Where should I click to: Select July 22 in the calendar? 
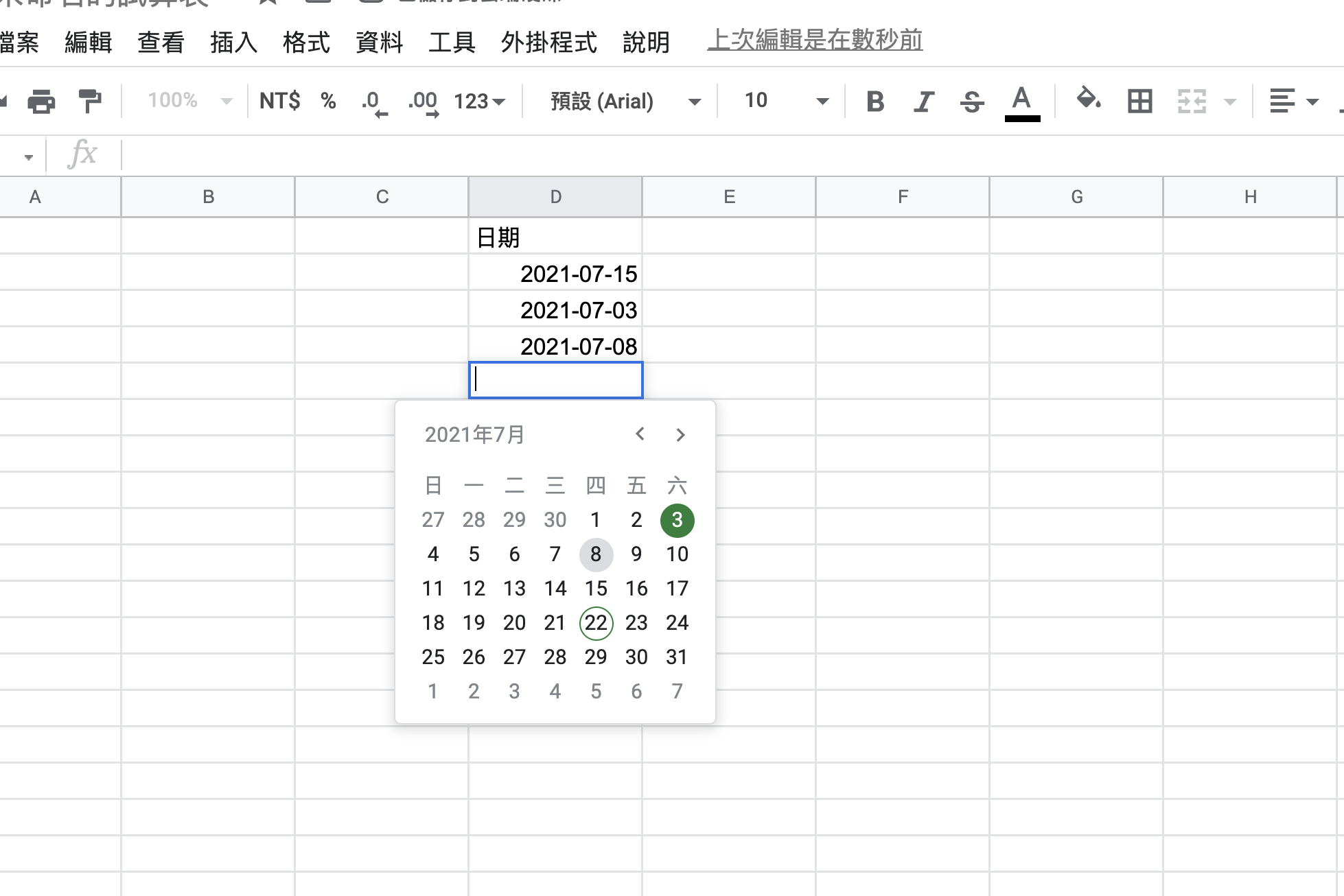[x=596, y=623]
